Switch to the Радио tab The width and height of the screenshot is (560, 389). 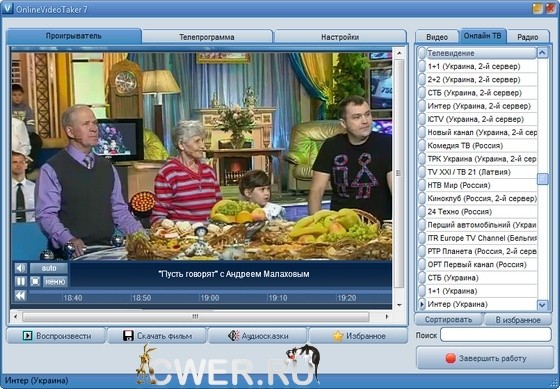(x=528, y=37)
